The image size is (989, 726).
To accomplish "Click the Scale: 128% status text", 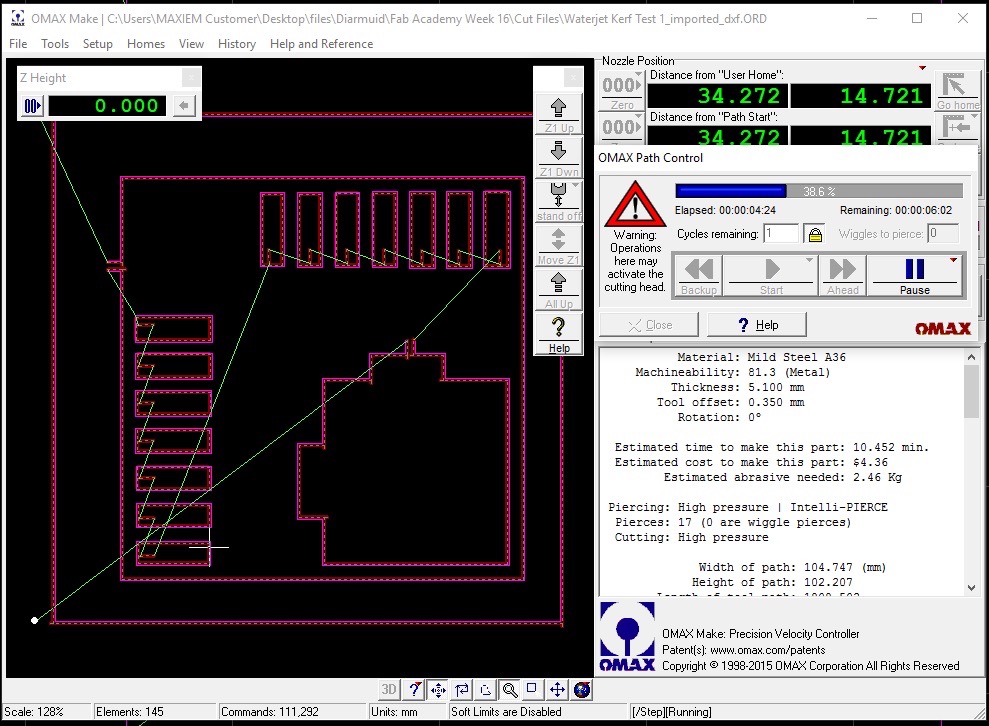I will (34, 711).
